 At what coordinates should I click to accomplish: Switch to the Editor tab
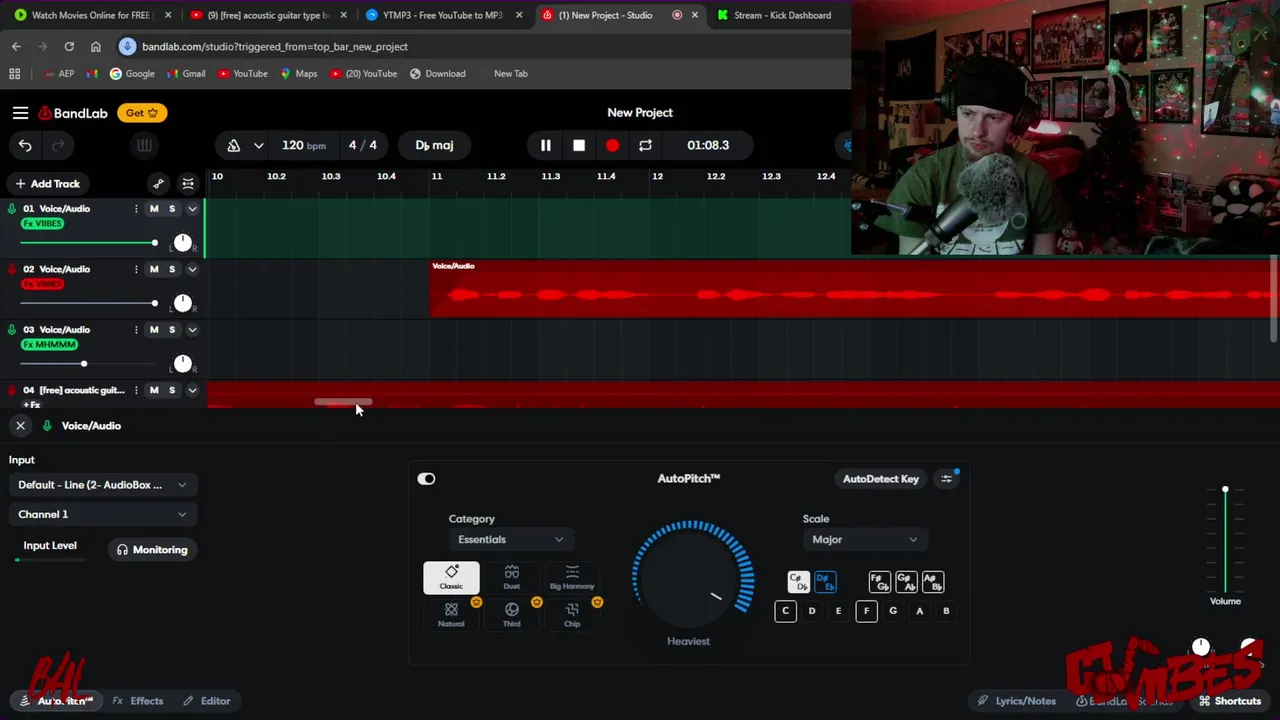click(x=206, y=701)
